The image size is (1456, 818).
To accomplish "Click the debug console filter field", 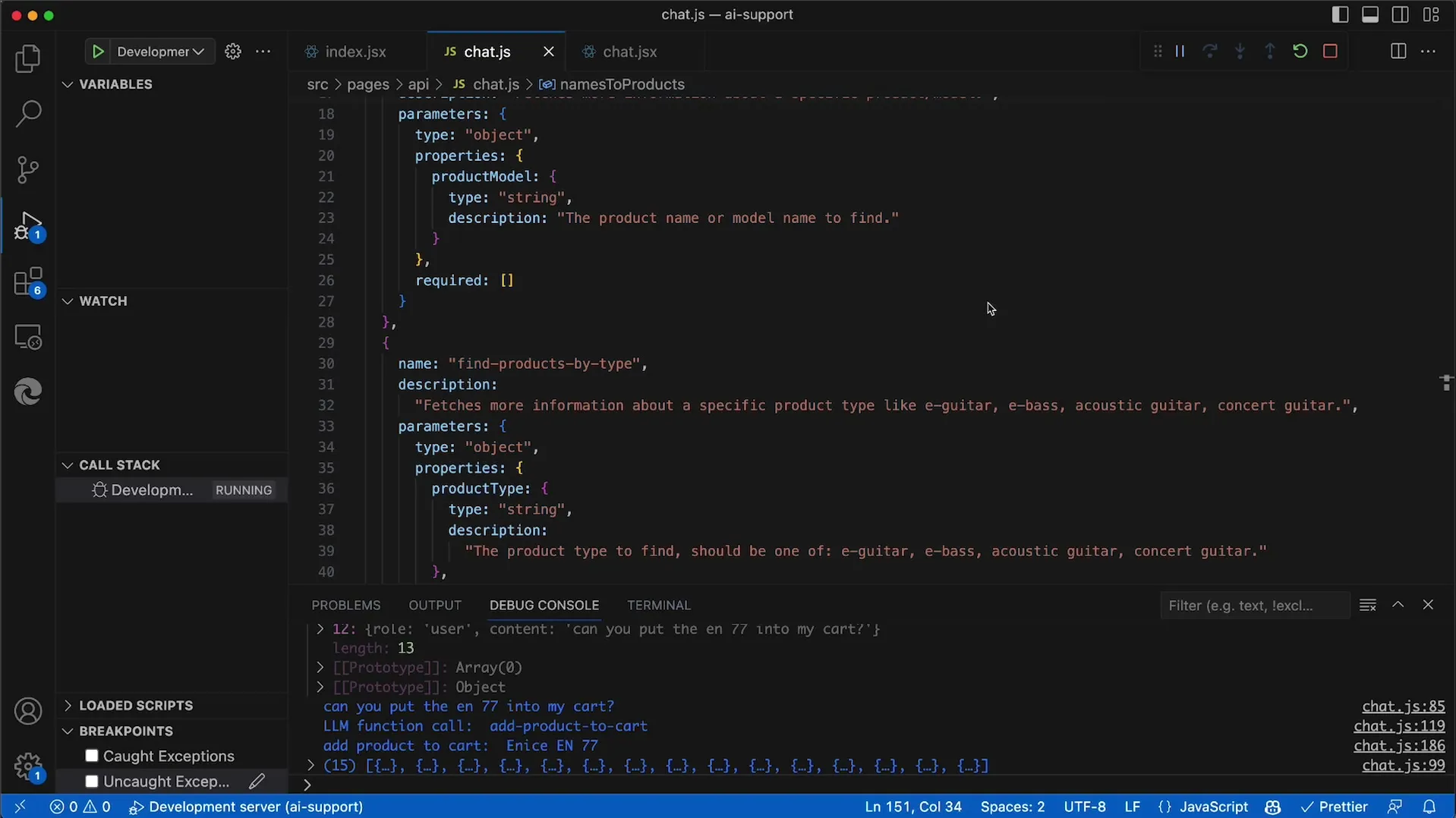I will (1254, 606).
